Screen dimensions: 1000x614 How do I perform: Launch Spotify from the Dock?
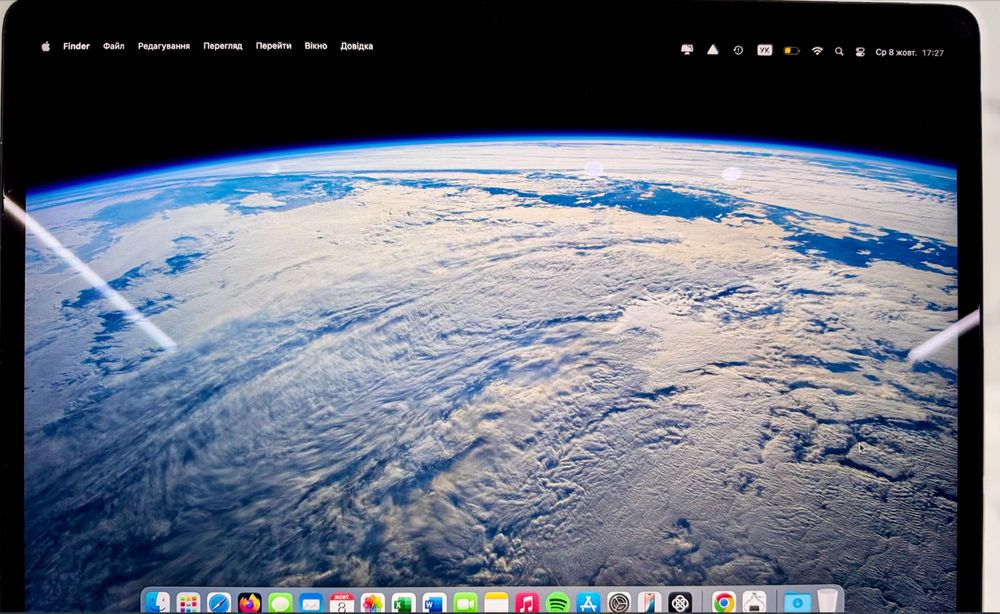pyautogui.click(x=558, y=603)
